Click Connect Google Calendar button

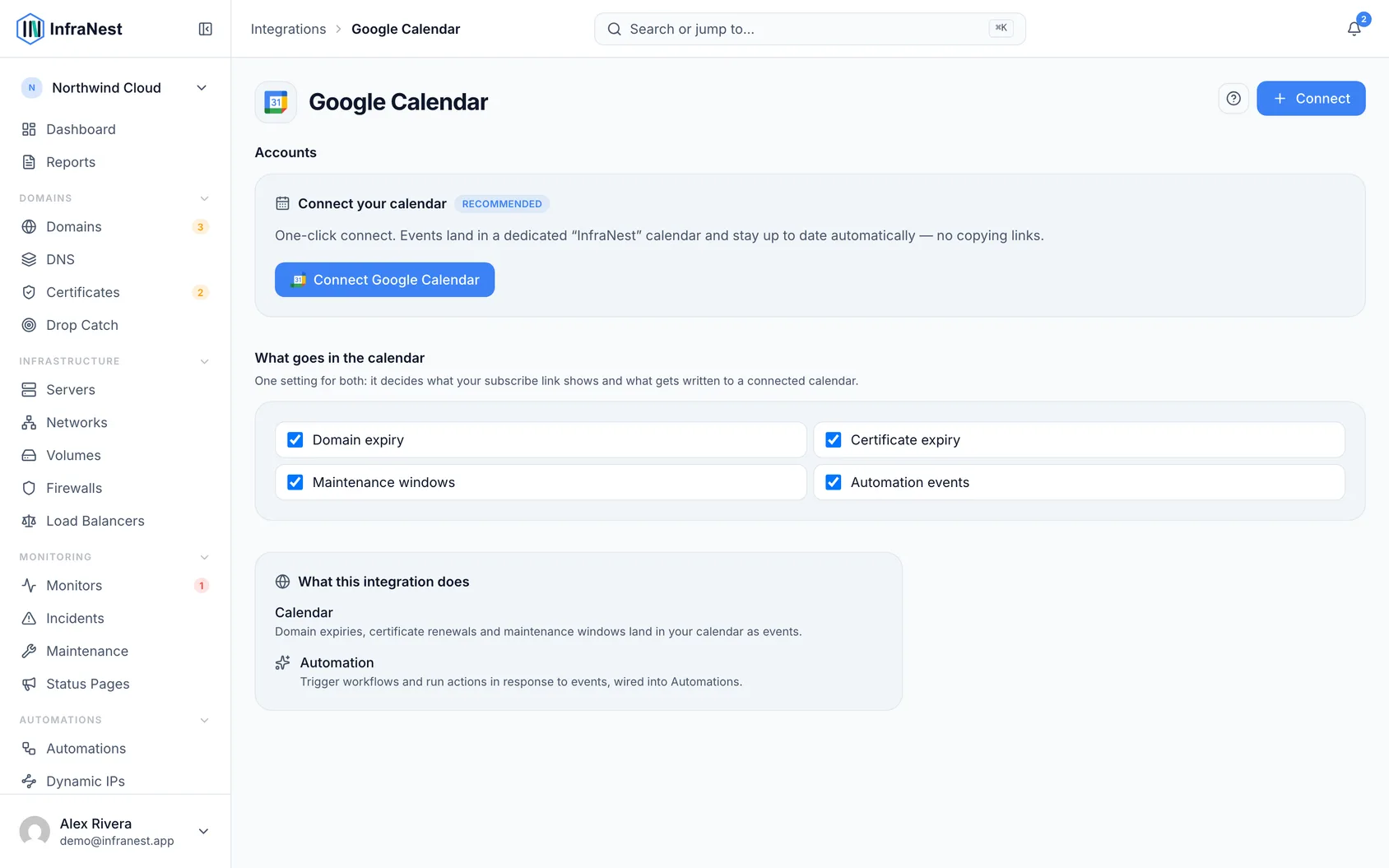tap(384, 280)
